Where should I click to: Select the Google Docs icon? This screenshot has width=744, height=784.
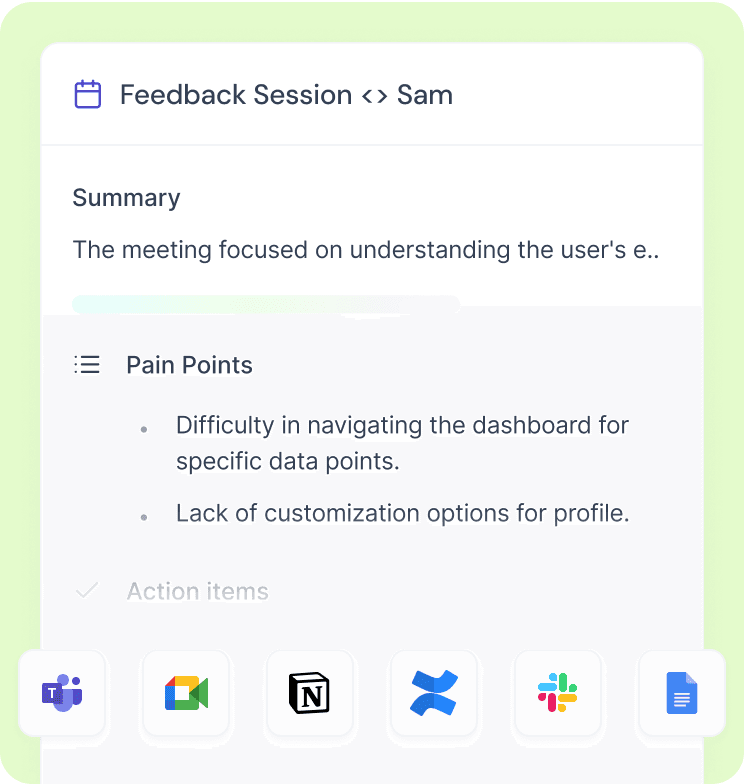682,693
